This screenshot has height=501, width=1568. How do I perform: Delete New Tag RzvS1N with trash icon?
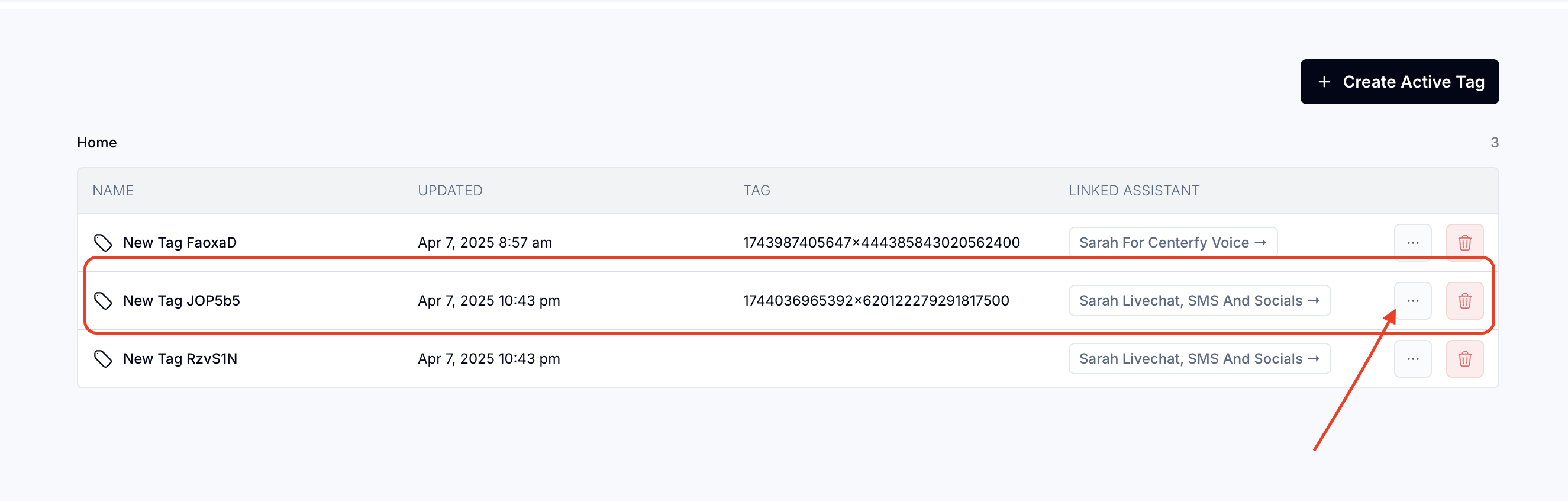coord(1464,359)
